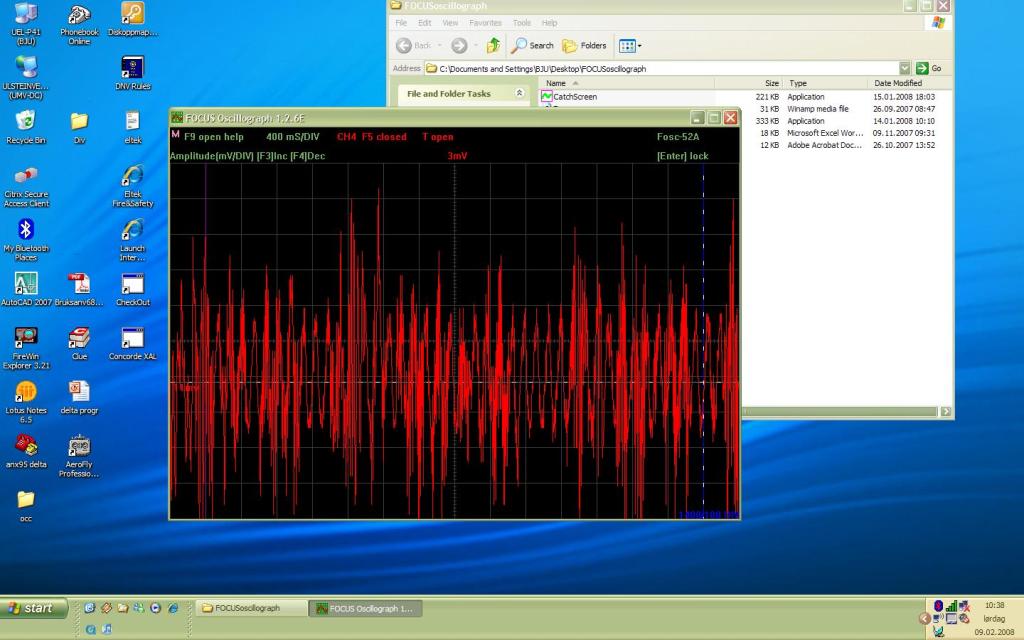Launch AeroFly Professional desktop shortcut
The image size is (1024, 640).
click(79, 456)
